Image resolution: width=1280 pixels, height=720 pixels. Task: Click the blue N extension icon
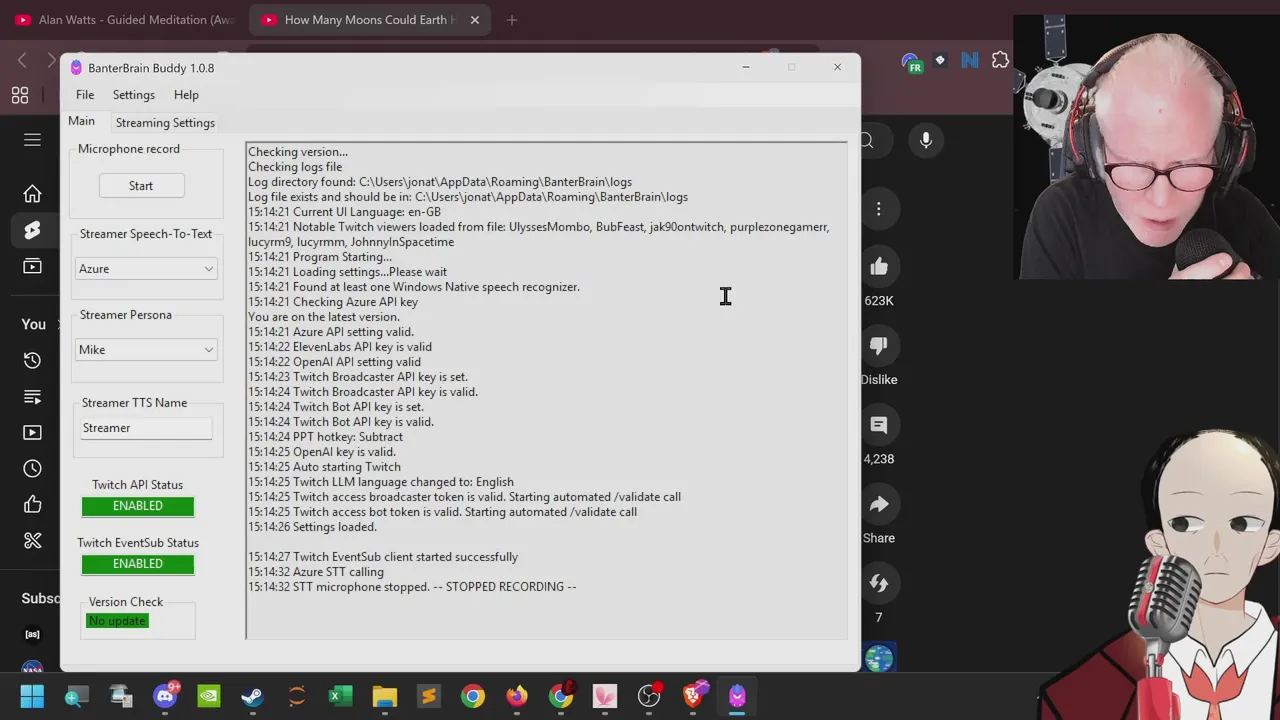(x=969, y=61)
